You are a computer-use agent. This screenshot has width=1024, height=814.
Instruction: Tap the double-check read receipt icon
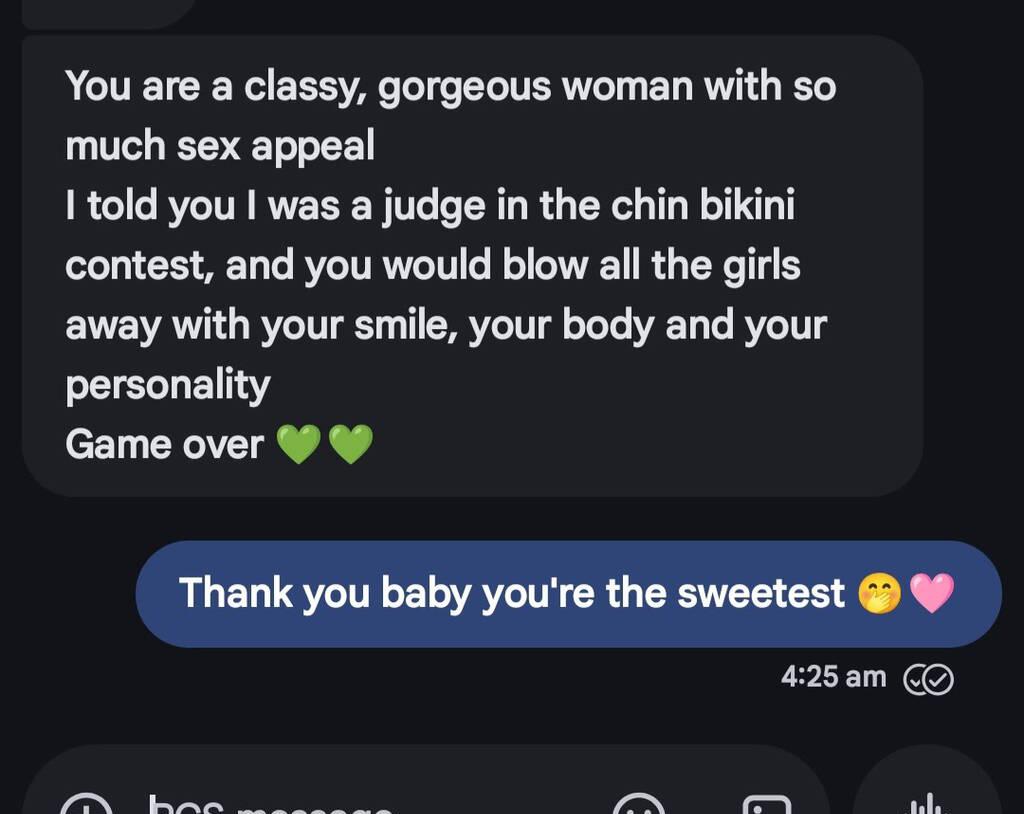coord(928,679)
